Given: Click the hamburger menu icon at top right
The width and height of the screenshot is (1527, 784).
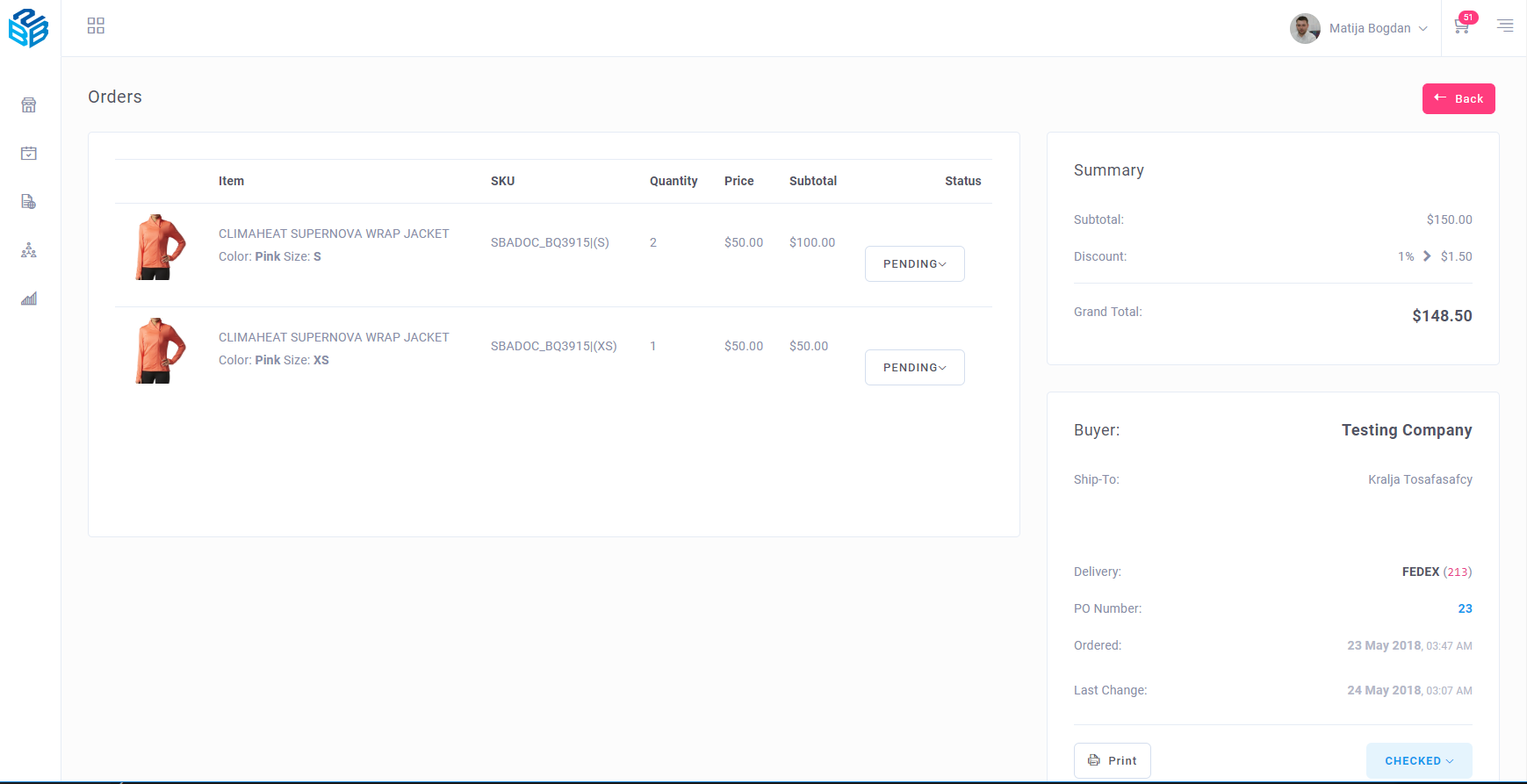Looking at the screenshot, I should click(x=1505, y=25).
